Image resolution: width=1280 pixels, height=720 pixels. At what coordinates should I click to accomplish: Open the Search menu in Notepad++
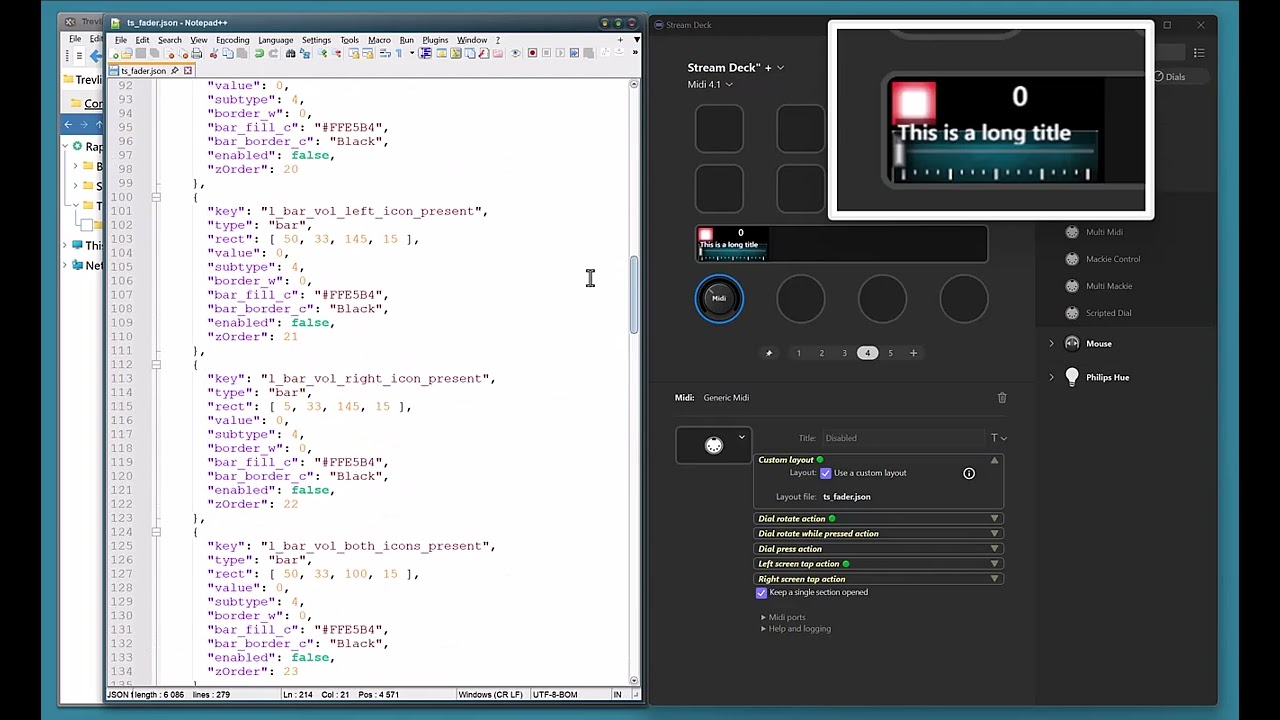pos(170,40)
